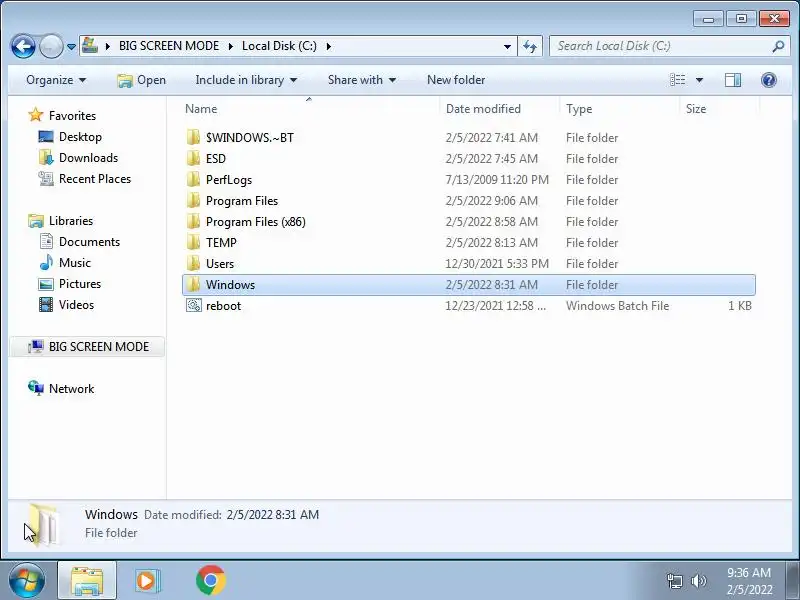Open the volume speaker tray icon

[x=698, y=581]
